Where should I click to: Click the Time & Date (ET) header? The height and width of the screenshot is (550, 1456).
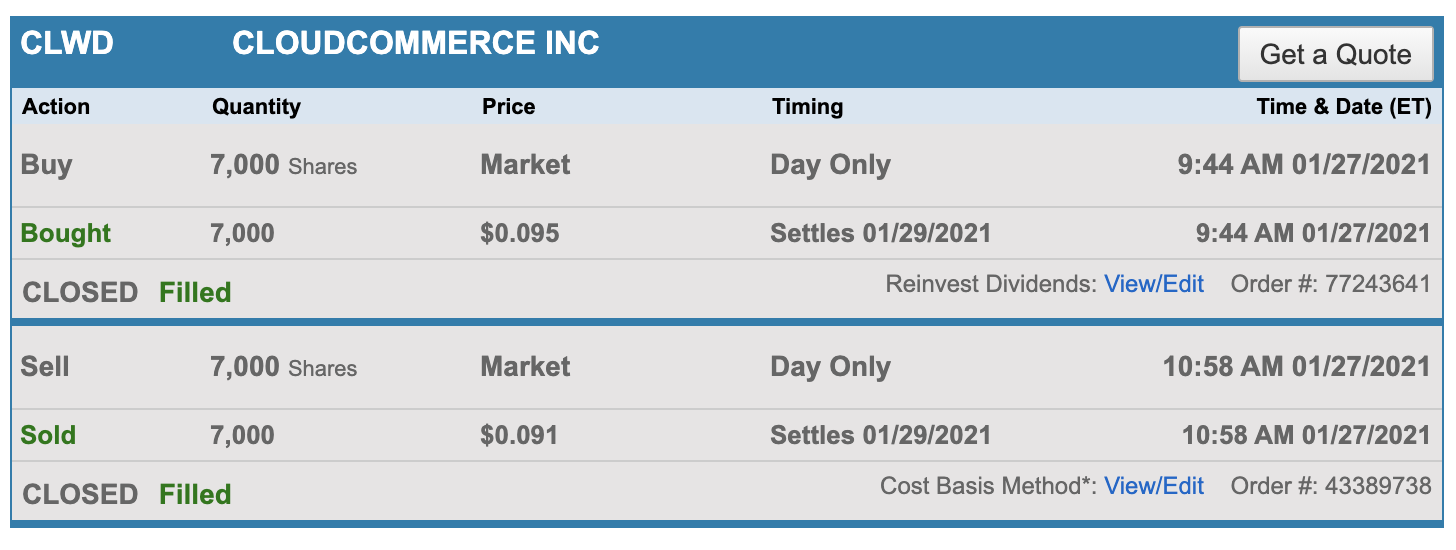1343,107
